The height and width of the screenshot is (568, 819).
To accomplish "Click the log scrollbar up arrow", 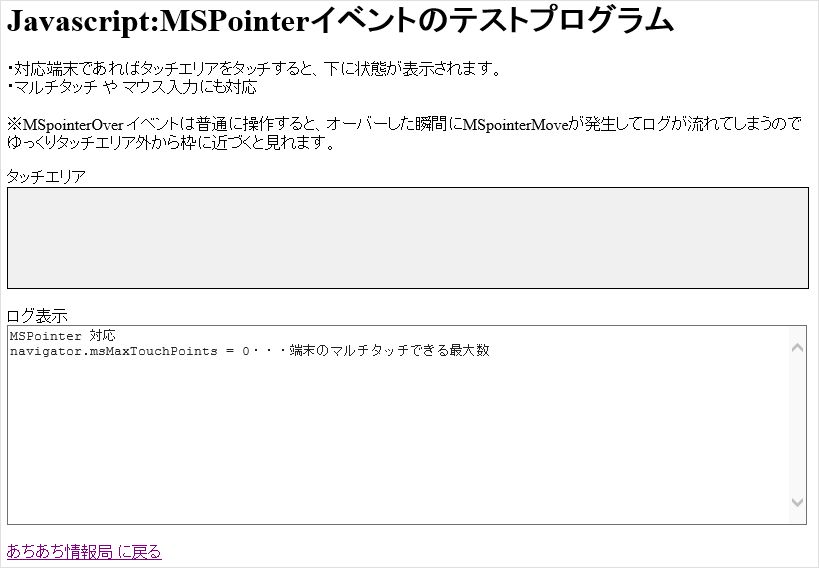I will click(x=797, y=348).
